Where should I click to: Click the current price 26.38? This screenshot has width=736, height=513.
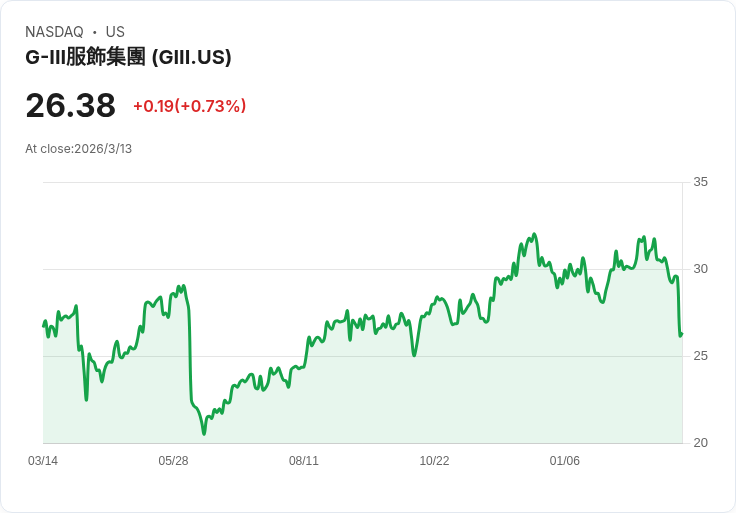pyautogui.click(x=70, y=106)
